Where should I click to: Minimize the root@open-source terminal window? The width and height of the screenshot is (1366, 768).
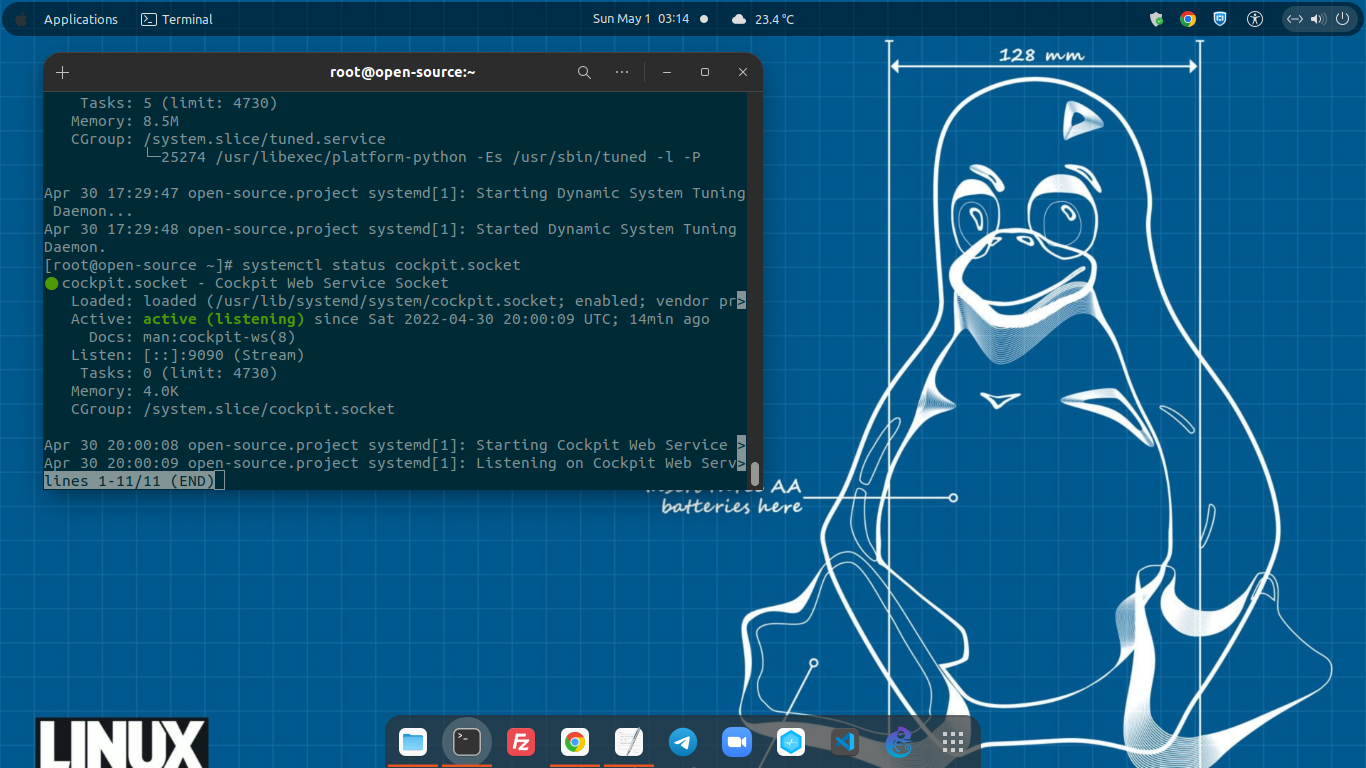667,72
